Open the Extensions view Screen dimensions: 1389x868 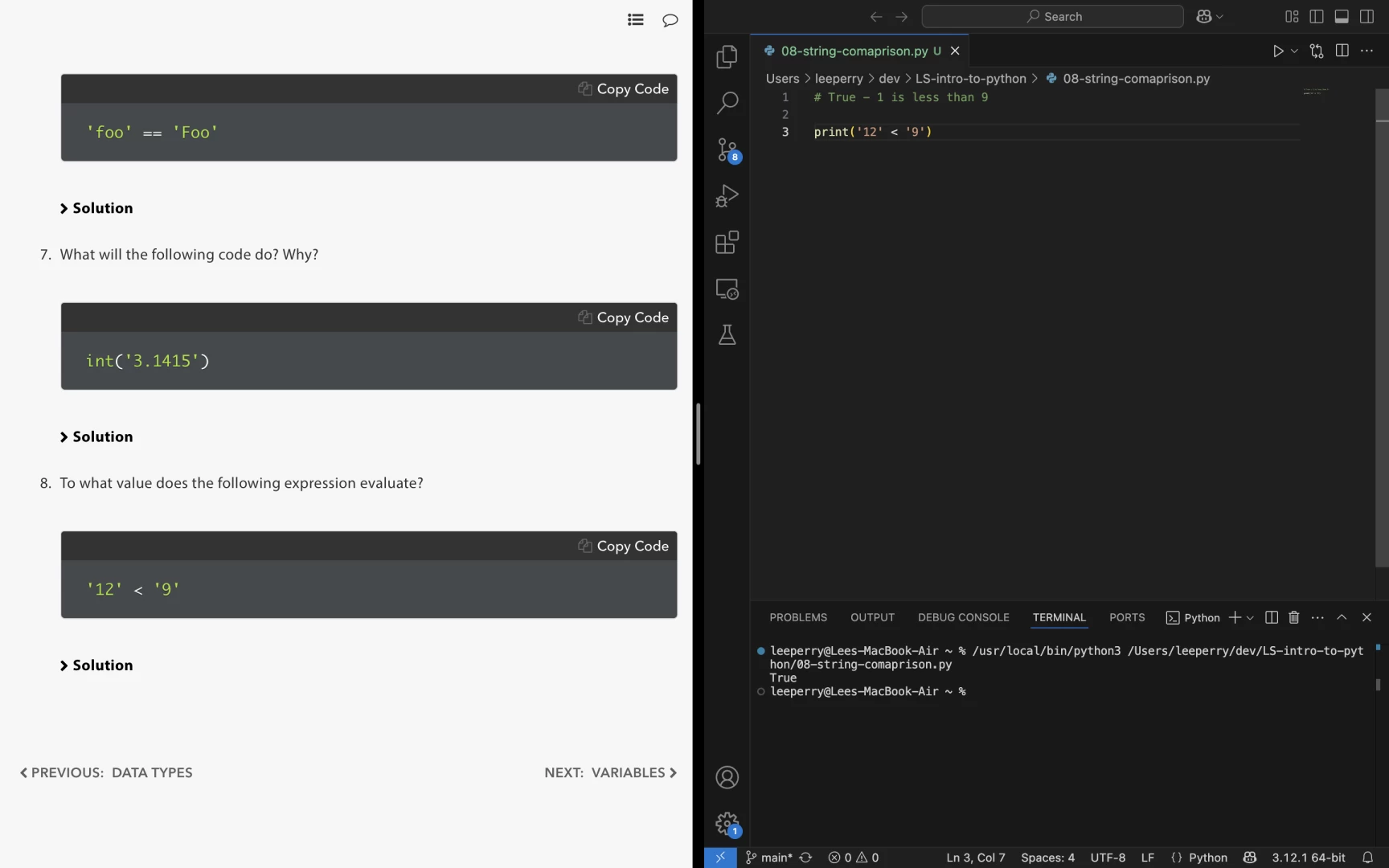pos(727,243)
